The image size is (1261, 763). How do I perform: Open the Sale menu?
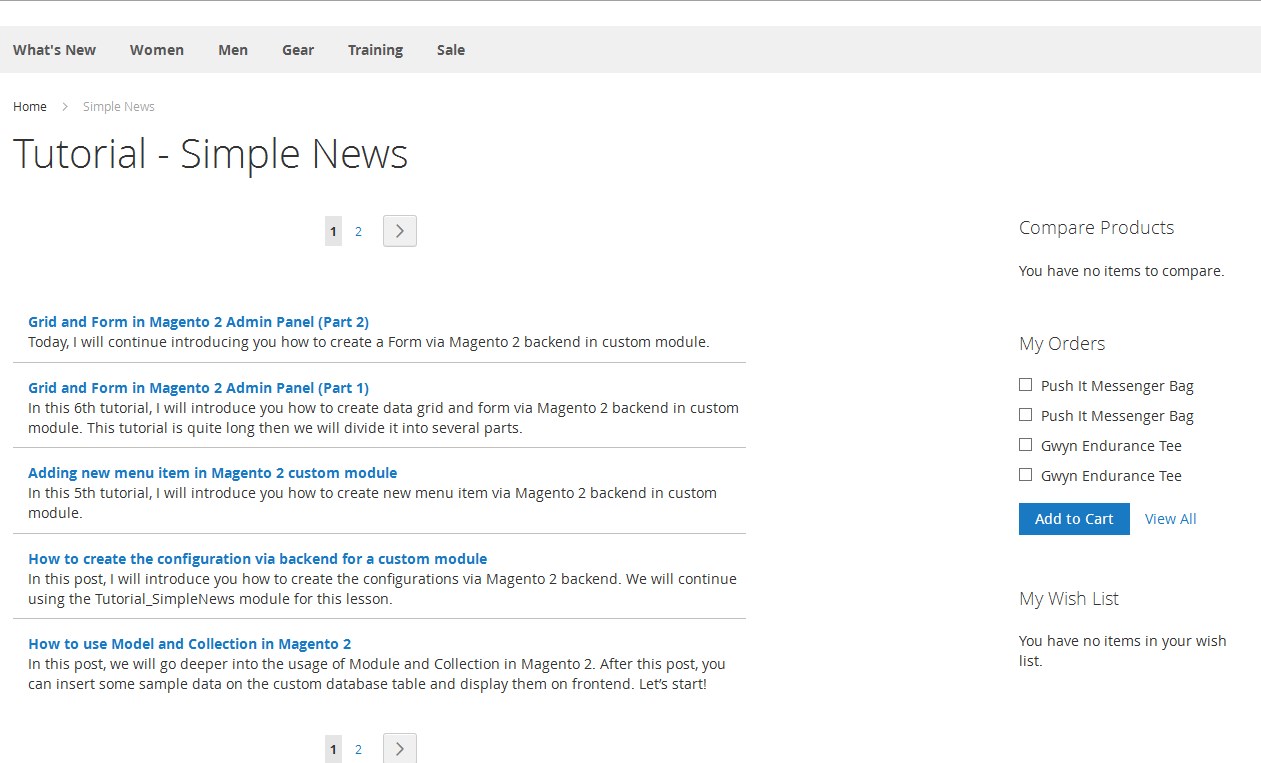[451, 50]
